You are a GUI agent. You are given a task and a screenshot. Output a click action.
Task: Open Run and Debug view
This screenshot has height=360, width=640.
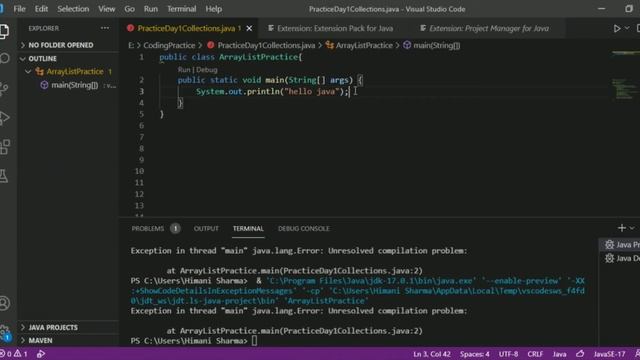pyautogui.click(x=4, y=118)
